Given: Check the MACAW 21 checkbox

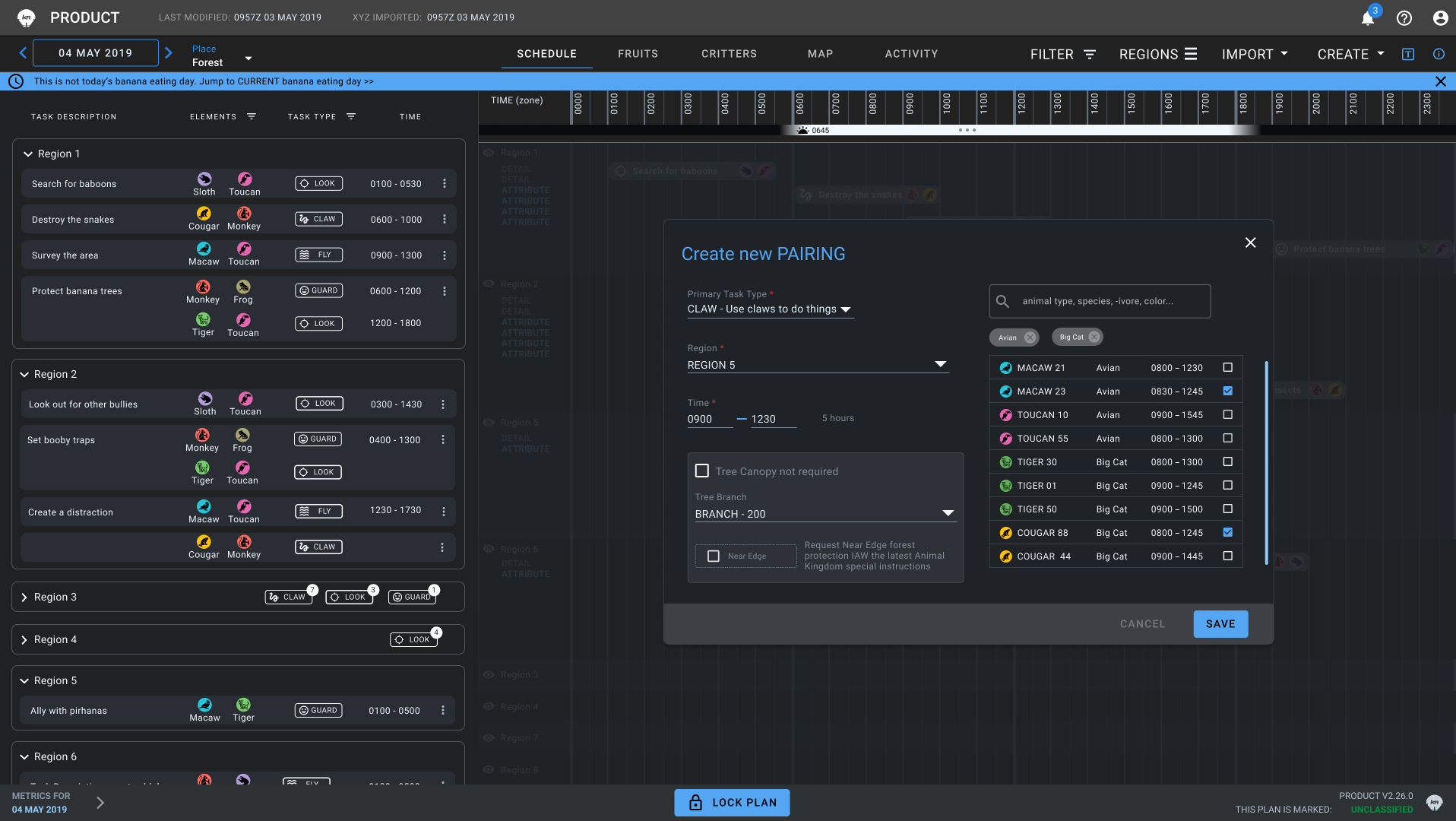Looking at the screenshot, I should pos(1227,367).
